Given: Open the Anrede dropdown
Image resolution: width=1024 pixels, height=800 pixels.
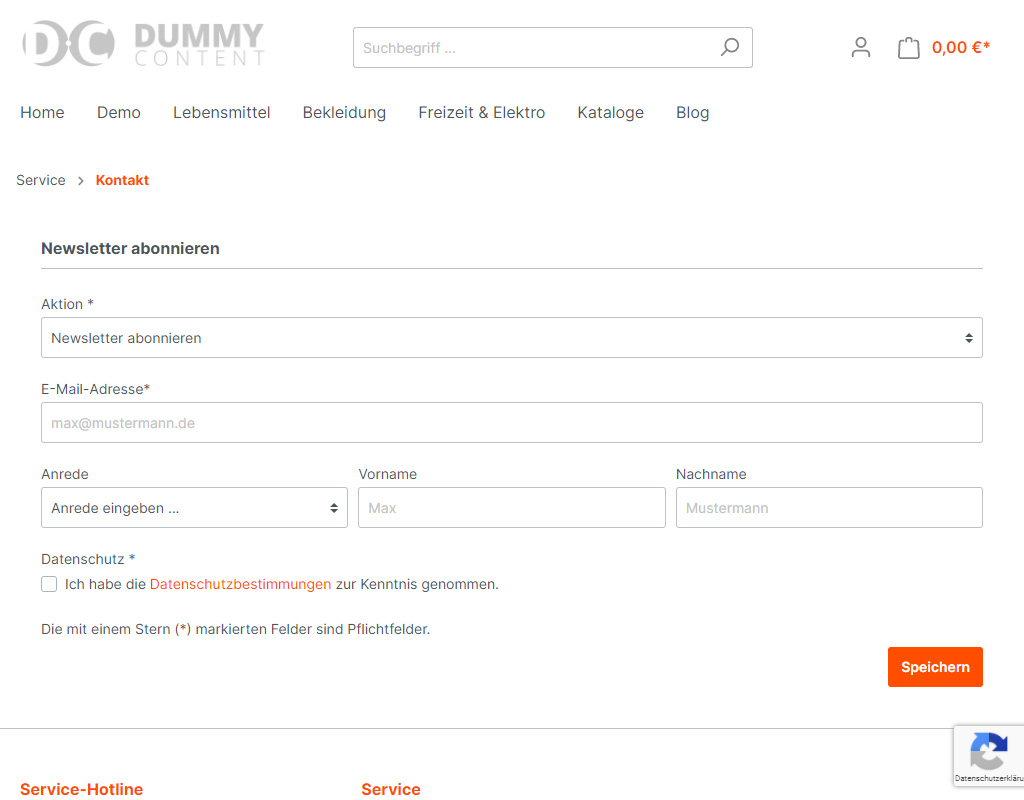Looking at the screenshot, I should click(194, 508).
